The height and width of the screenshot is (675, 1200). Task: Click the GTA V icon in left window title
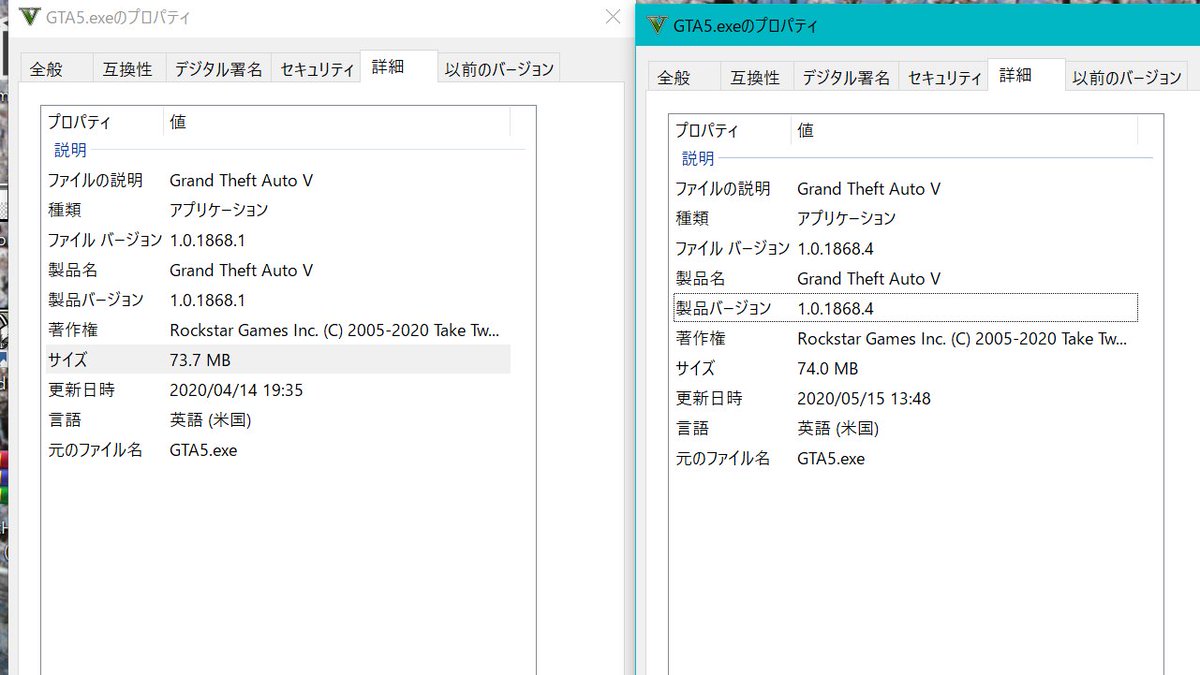click(30, 17)
